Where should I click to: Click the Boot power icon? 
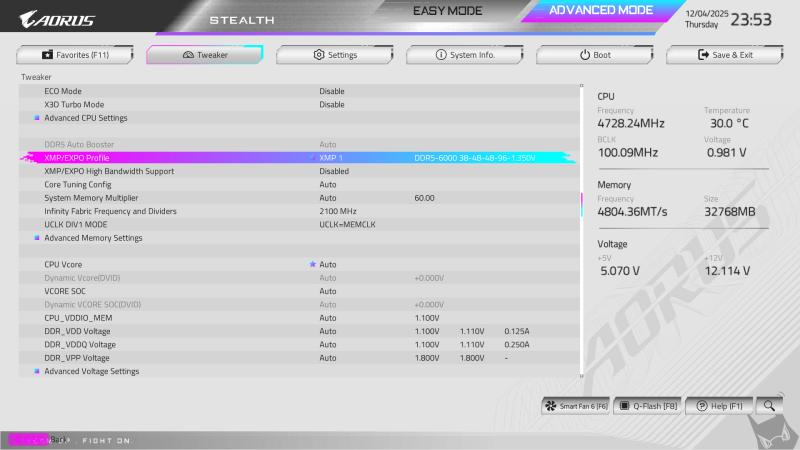(585, 55)
